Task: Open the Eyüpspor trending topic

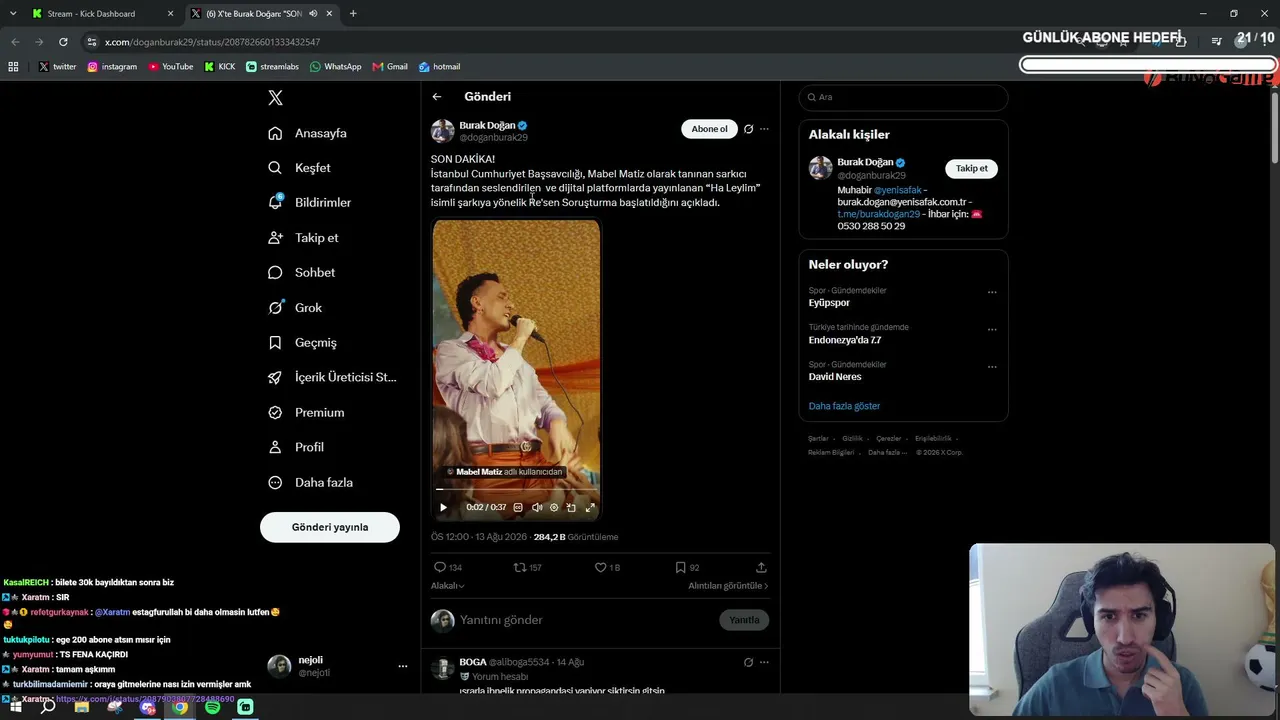Action: [x=829, y=303]
